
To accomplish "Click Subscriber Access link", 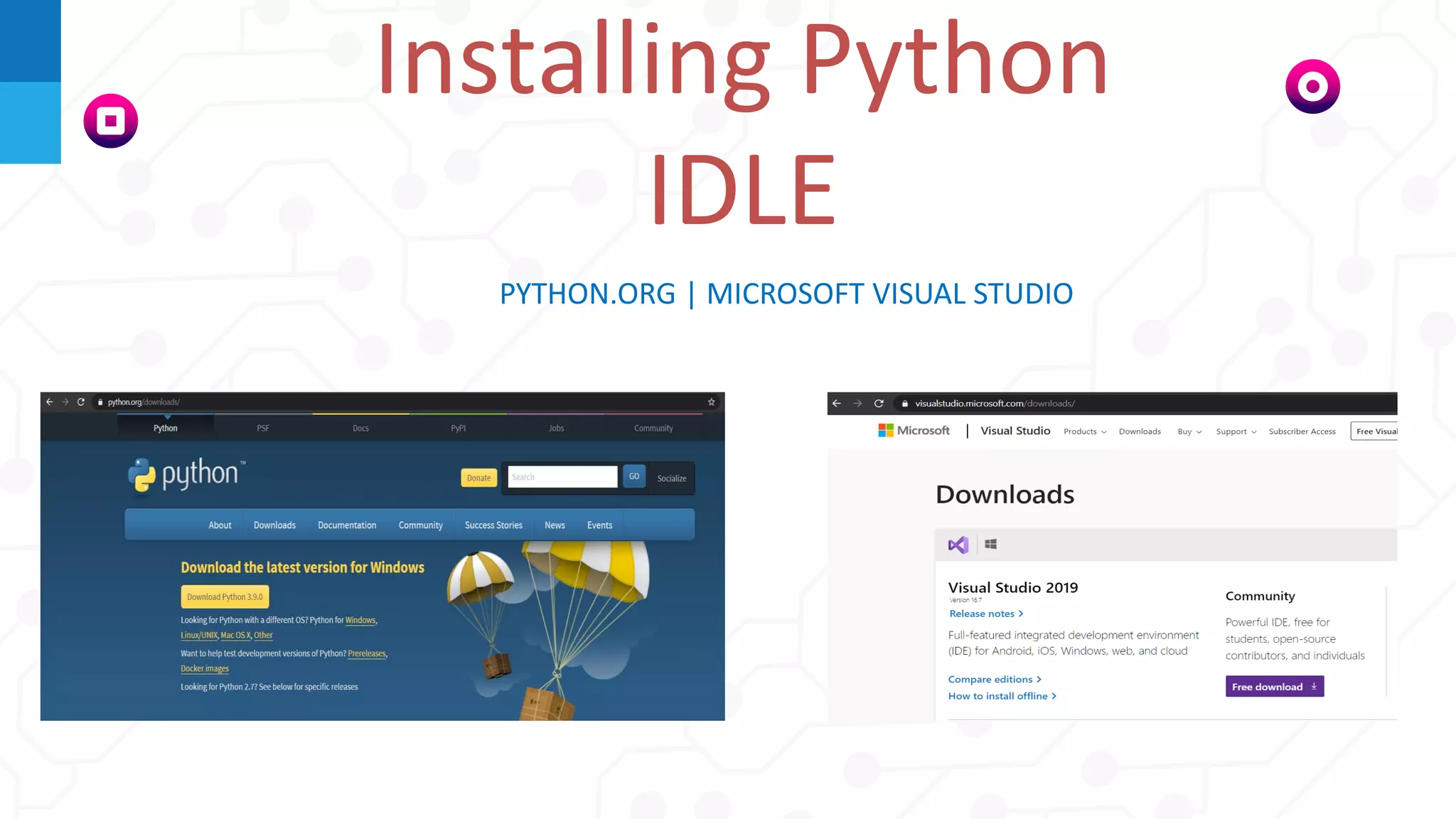I will 1302,432.
